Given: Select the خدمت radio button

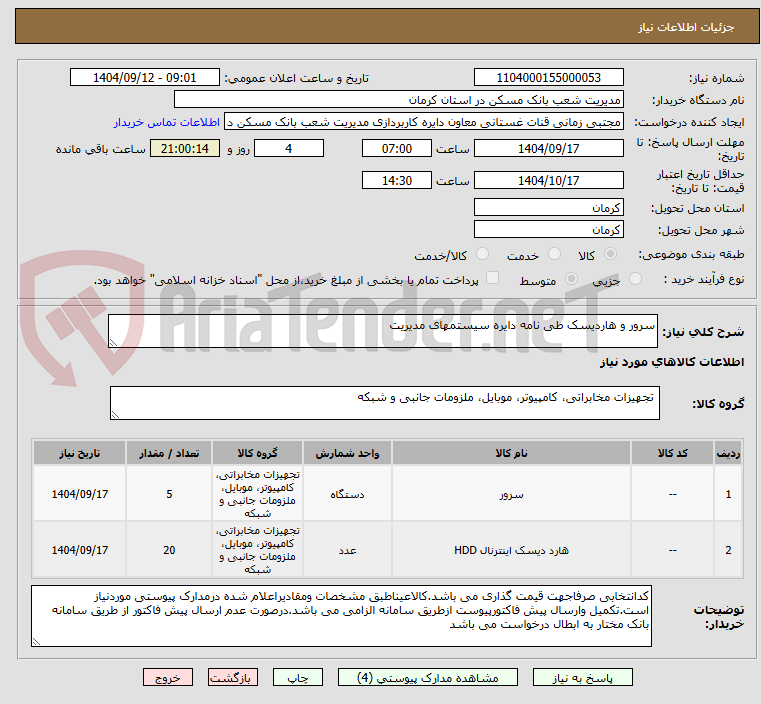Looking at the screenshot, I should click(554, 254).
